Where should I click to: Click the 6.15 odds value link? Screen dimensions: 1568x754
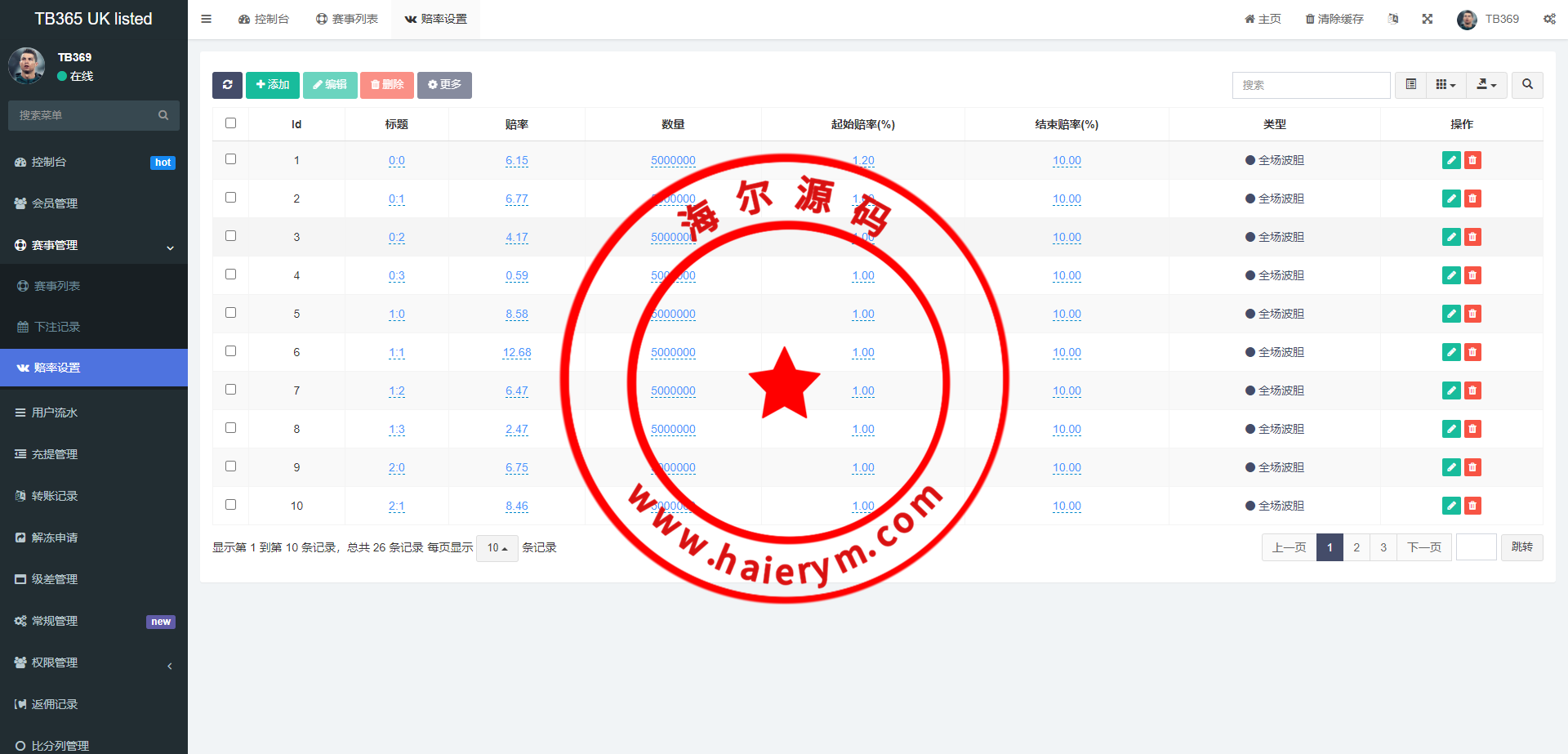coord(516,161)
